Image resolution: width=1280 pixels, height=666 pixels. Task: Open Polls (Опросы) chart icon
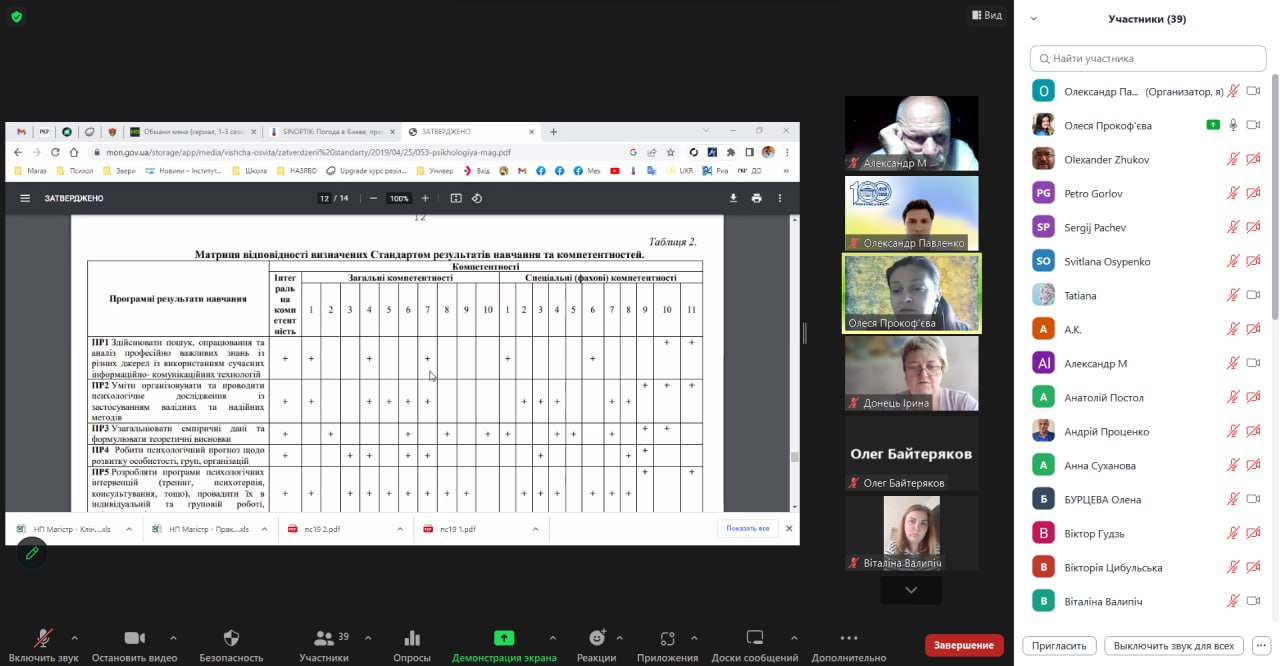[x=411, y=638]
